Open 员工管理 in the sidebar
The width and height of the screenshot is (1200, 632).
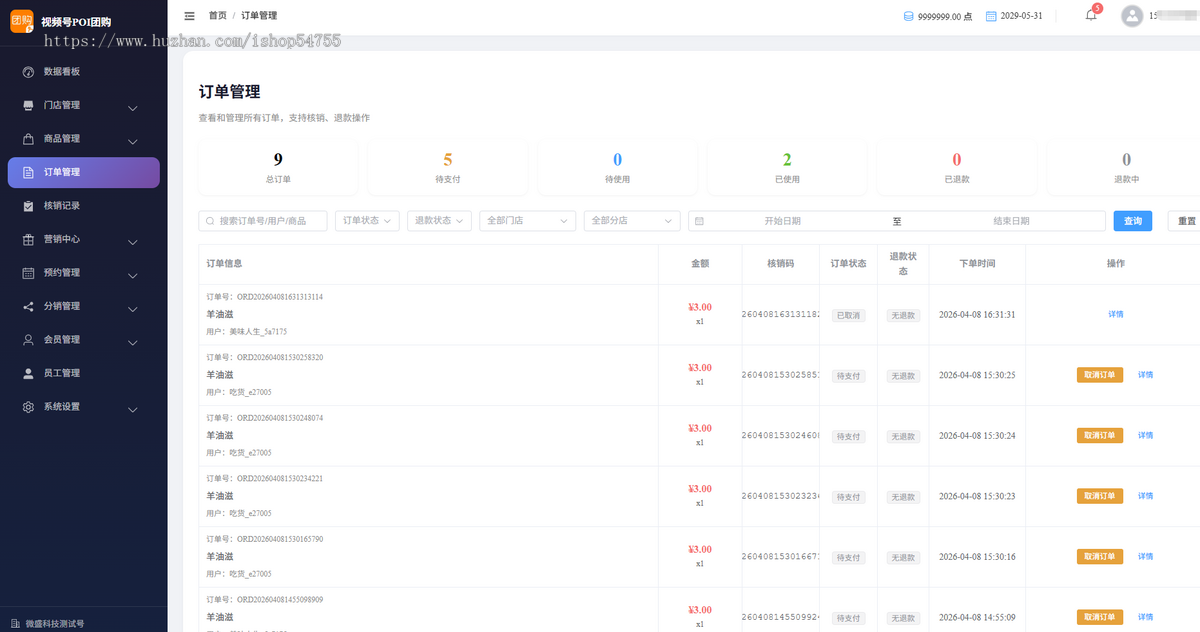click(x=84, y=373)
